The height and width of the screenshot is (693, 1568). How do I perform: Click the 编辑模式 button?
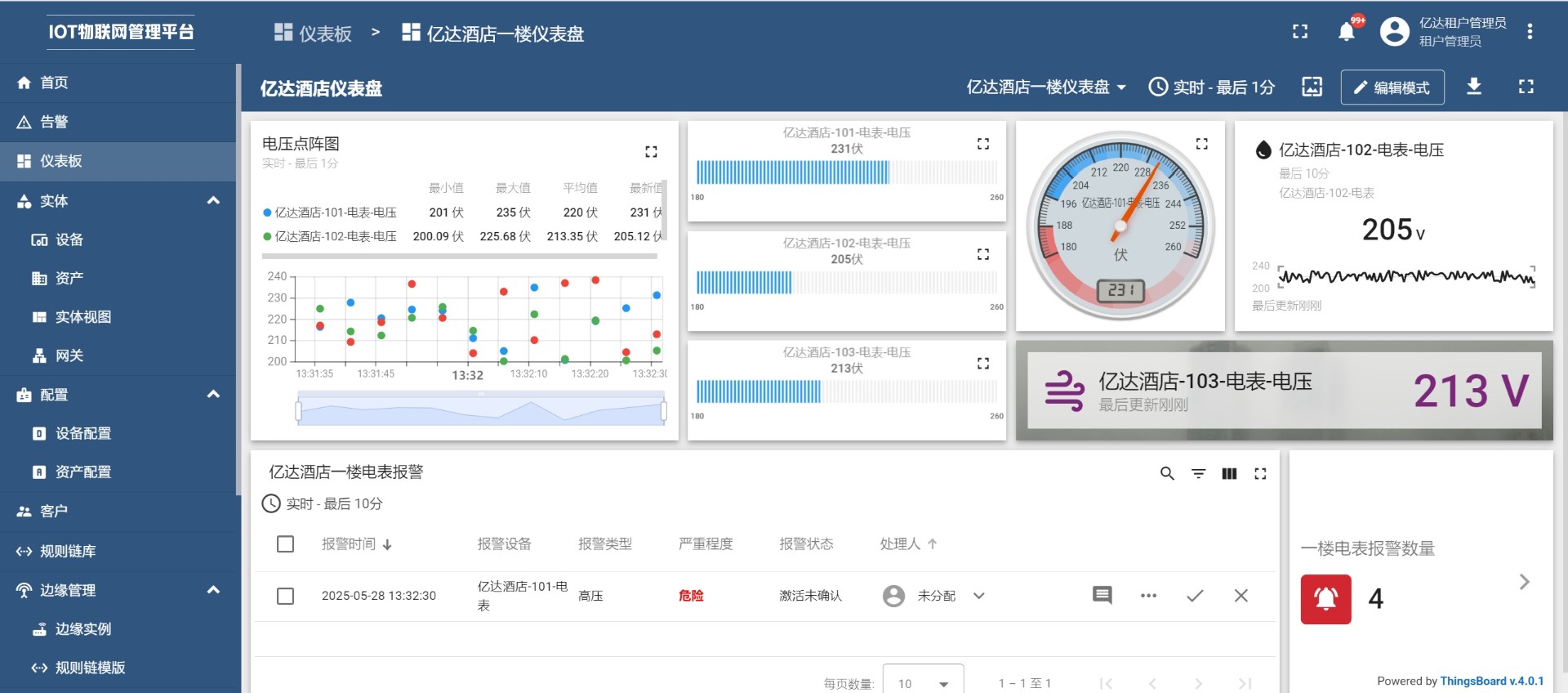click(x=1392, y=87)
